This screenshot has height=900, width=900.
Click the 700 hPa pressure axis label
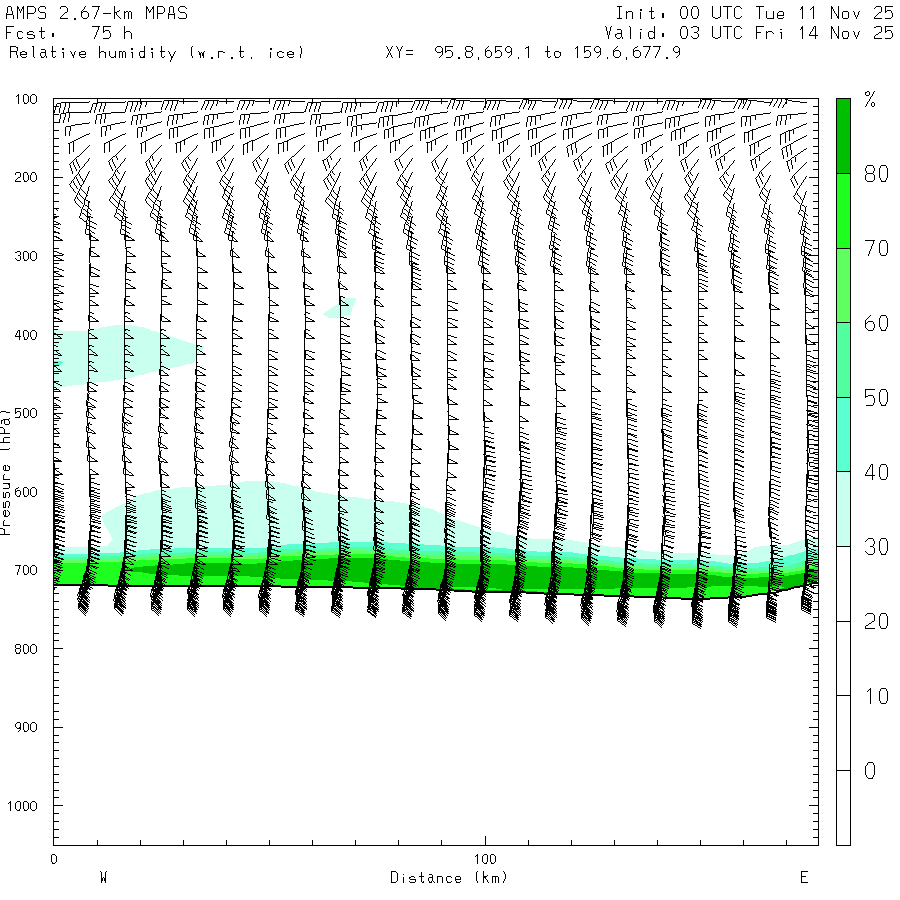(26, 571)
